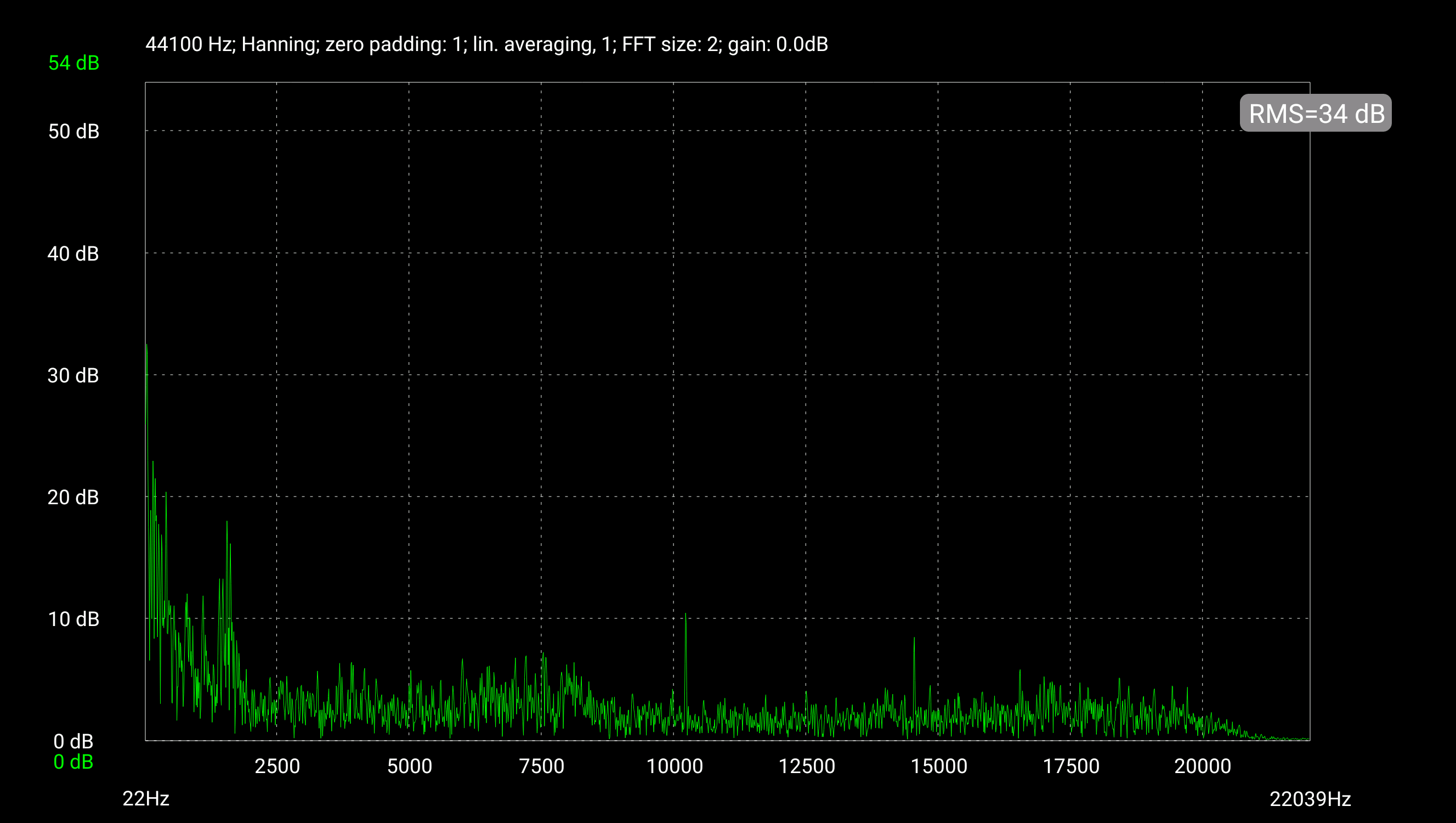Click the narrow spectrum peak just above 10000 Hz
The height and width of the screenshot is (823, 1456).
(x=685, y=617)
